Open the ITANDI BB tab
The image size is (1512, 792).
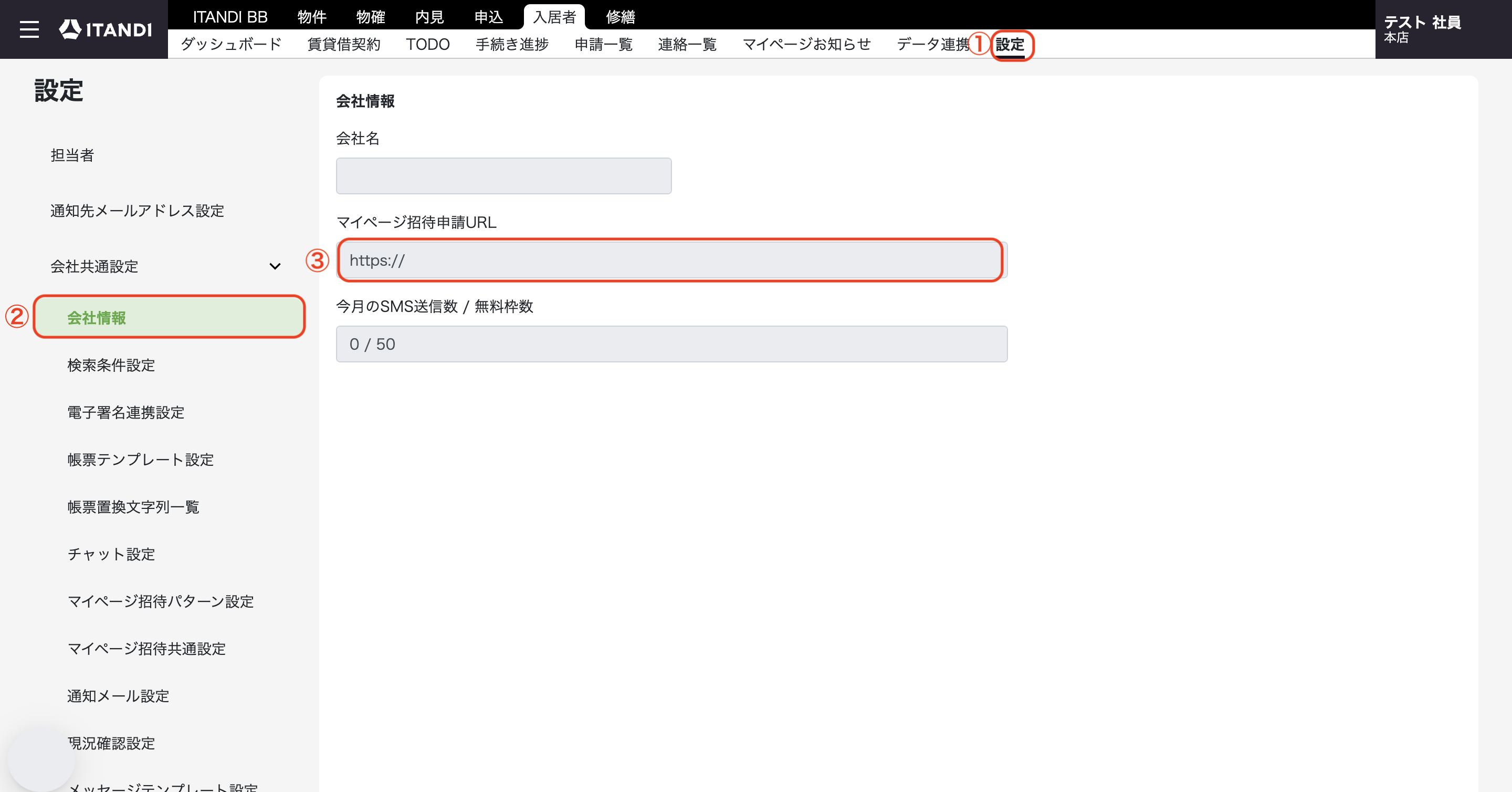tap(230, 17)
